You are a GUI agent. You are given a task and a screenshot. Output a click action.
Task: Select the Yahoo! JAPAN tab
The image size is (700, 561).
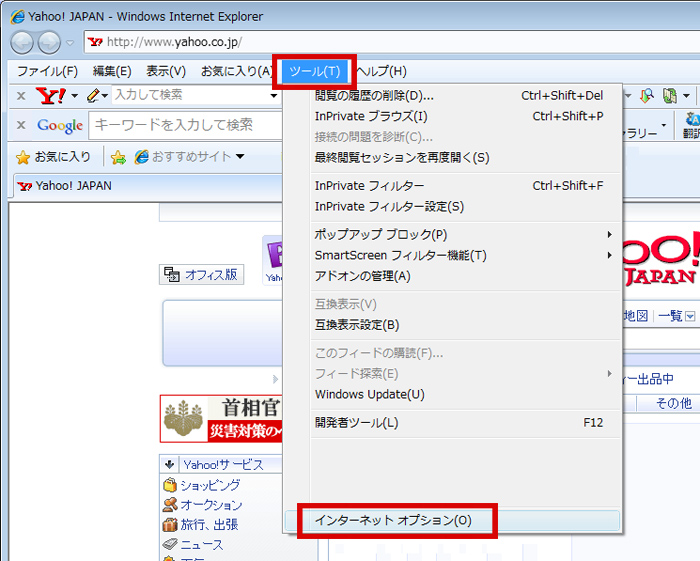tap(147, 186)
